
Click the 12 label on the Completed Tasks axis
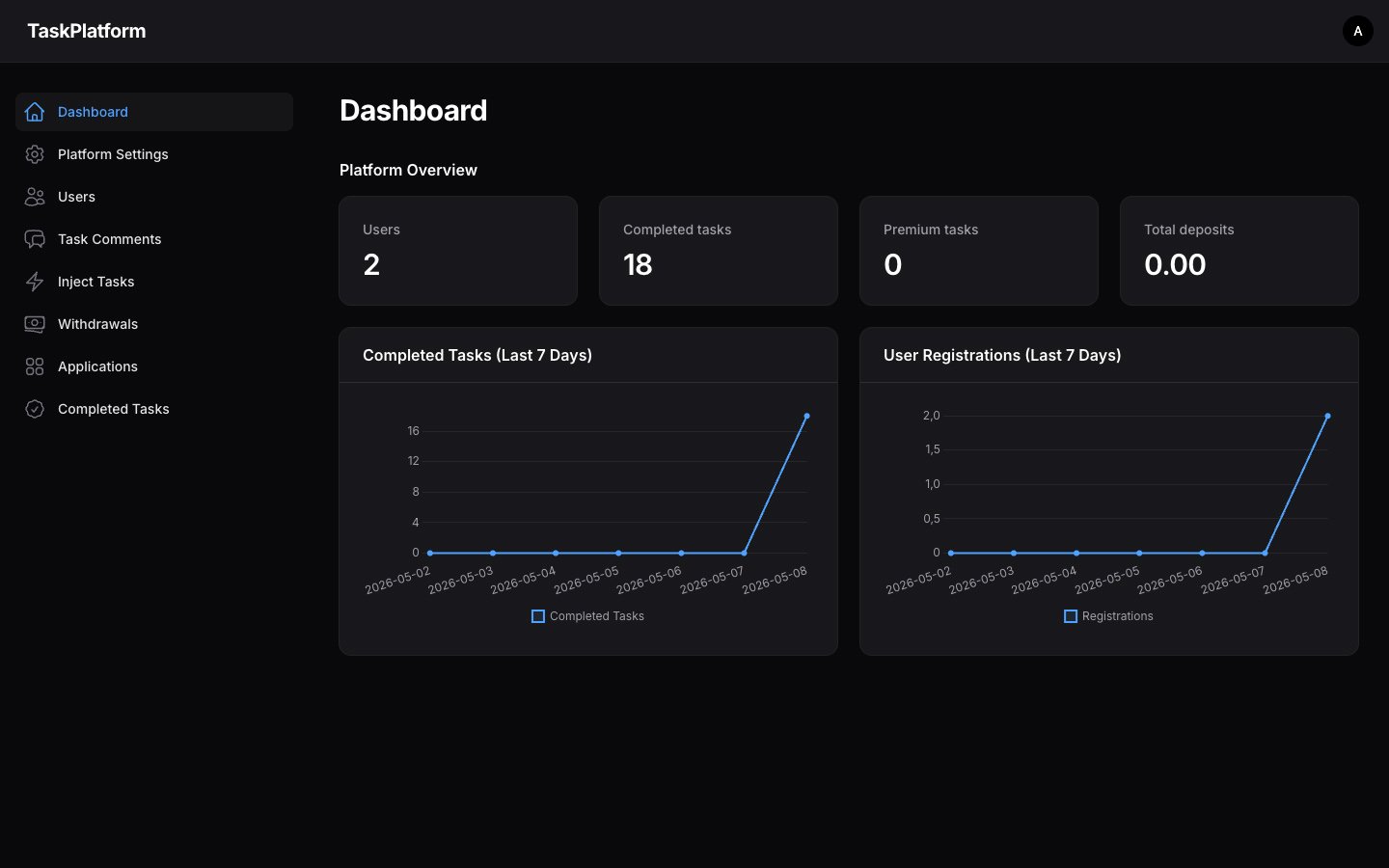413,461
